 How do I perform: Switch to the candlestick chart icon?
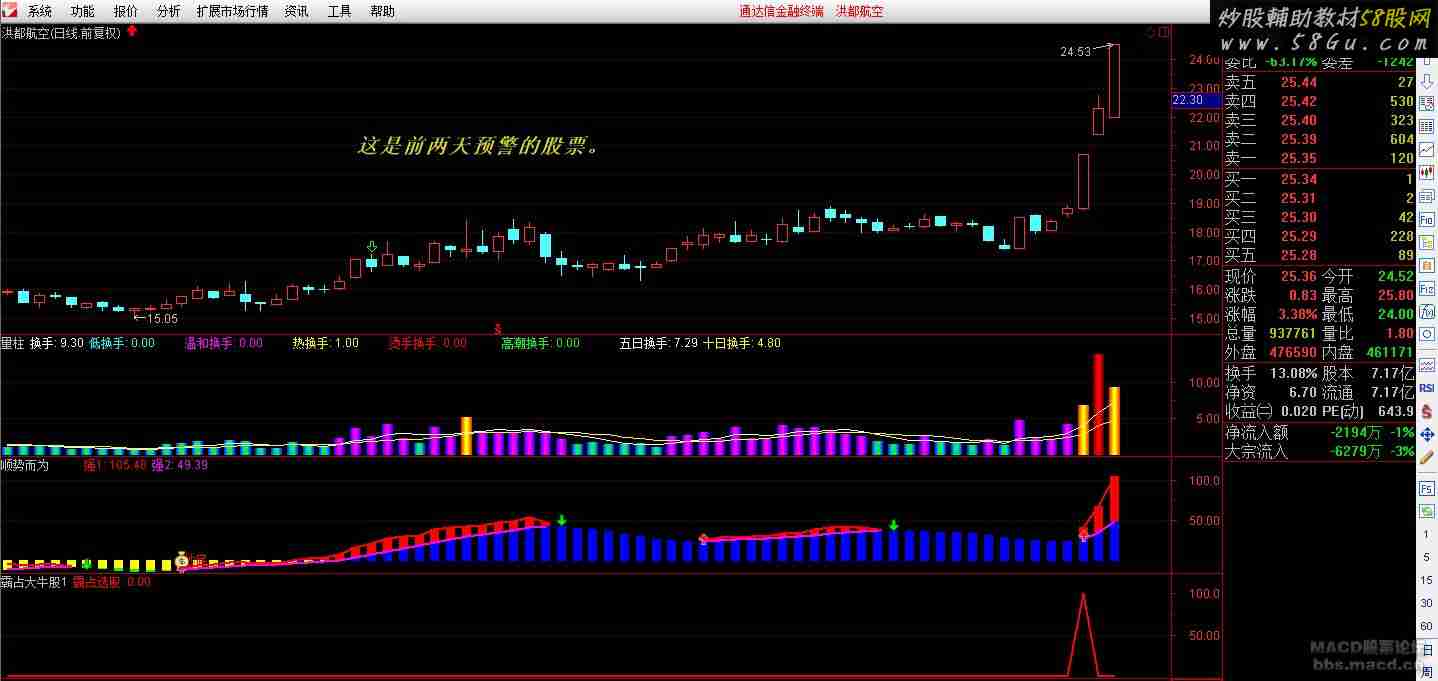pyautogui.click(x=1428, y=172)
